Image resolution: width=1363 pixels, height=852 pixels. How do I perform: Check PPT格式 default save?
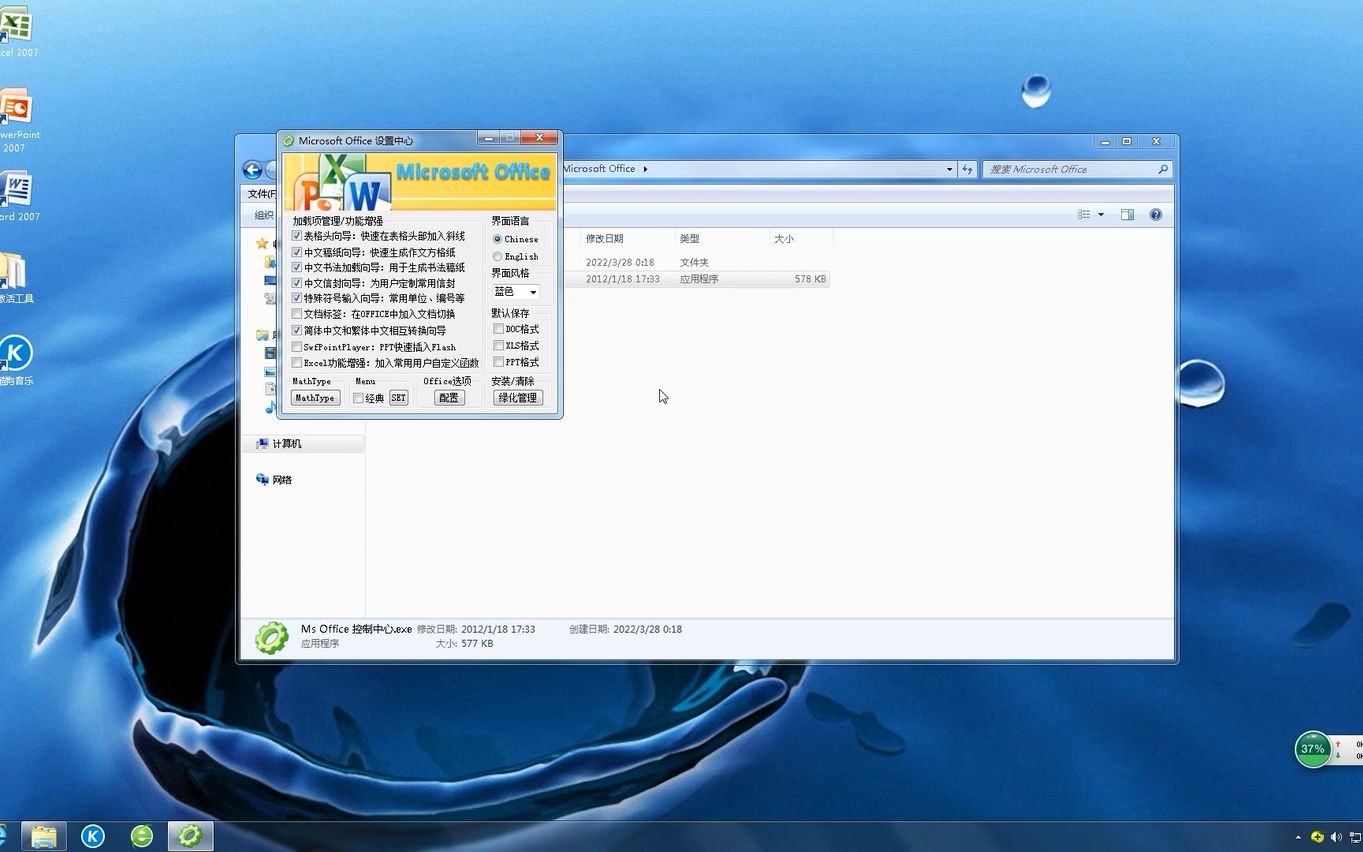tap(498, 362)
